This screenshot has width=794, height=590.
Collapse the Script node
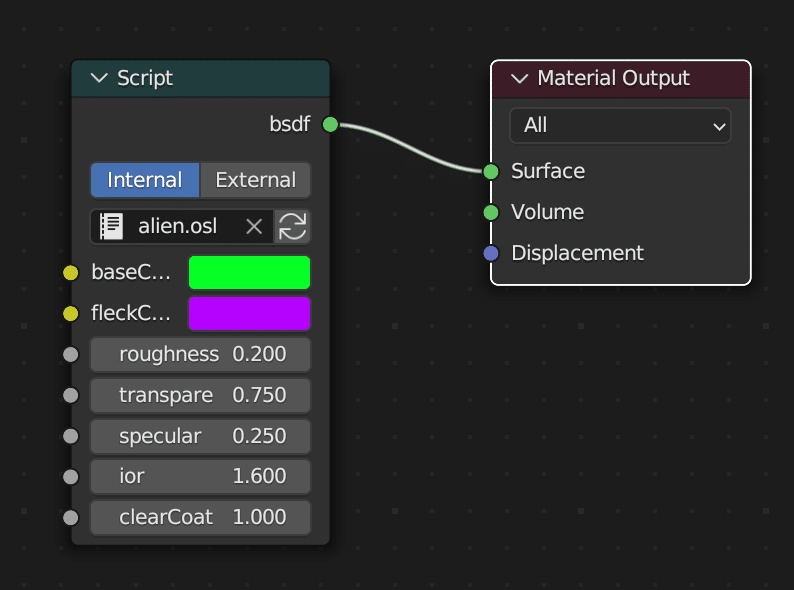pos(99,78)
